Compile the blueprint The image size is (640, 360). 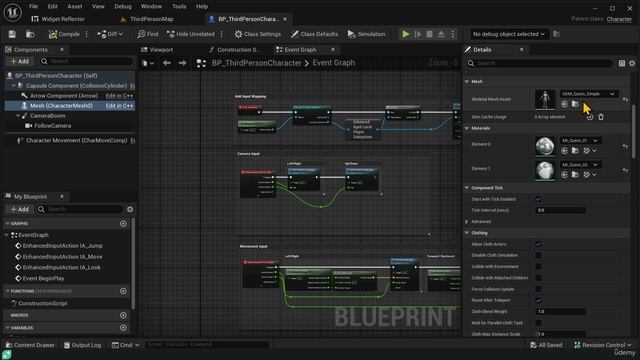click(64, 34)
